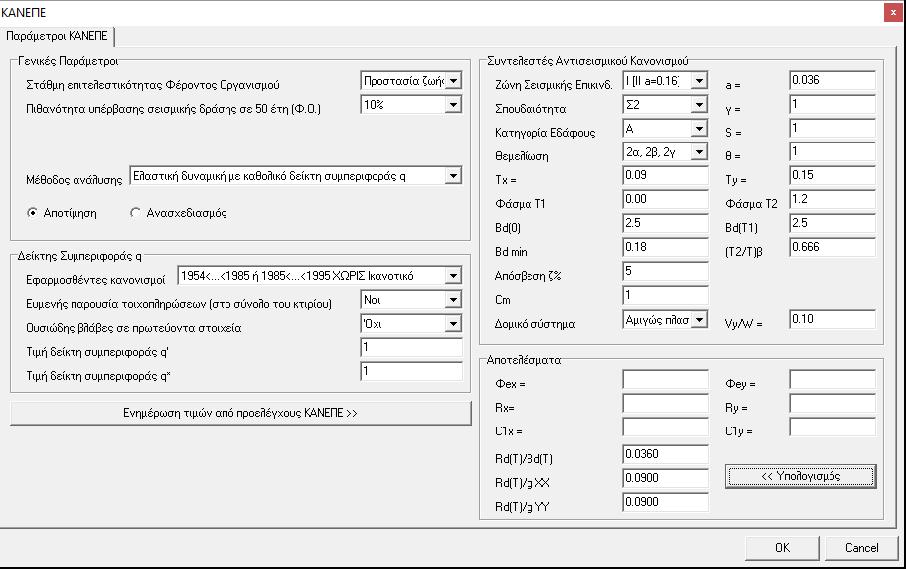This screenshot has height=569, width=906.
Task: Click the Απόσβεση ζ% field
Action: (x=665, y=272)
